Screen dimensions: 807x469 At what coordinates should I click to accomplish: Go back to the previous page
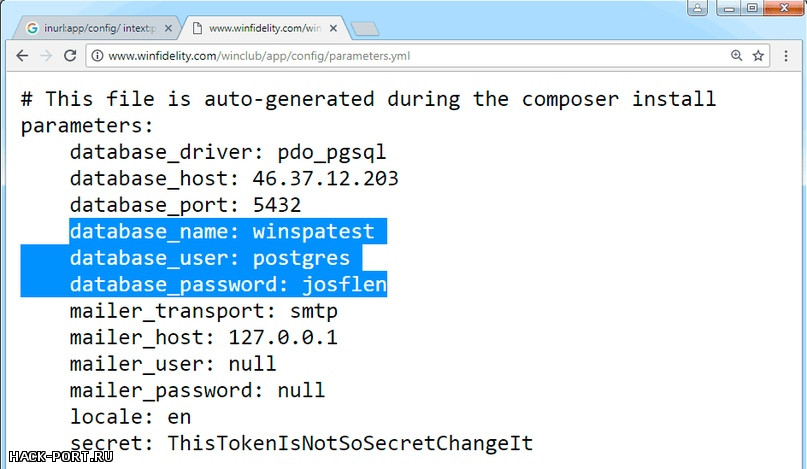coord(22,56)
